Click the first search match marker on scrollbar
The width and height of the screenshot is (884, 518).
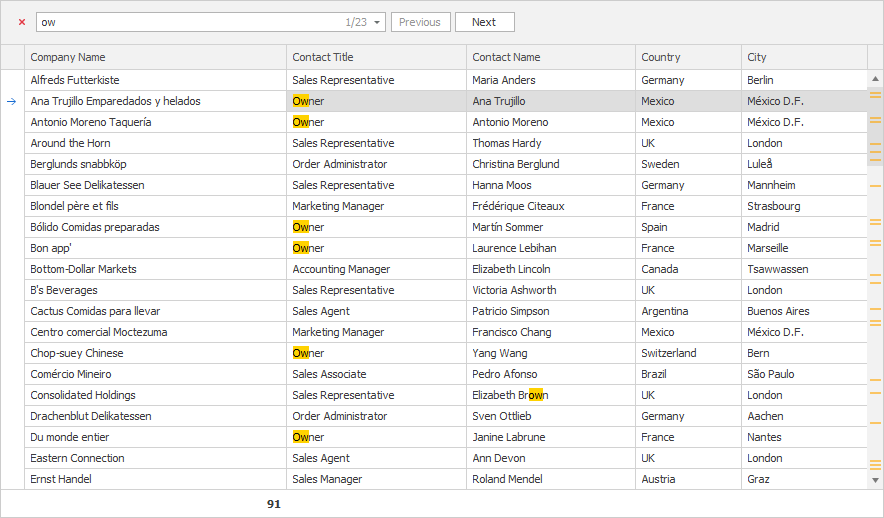click(x=876, y=94)
